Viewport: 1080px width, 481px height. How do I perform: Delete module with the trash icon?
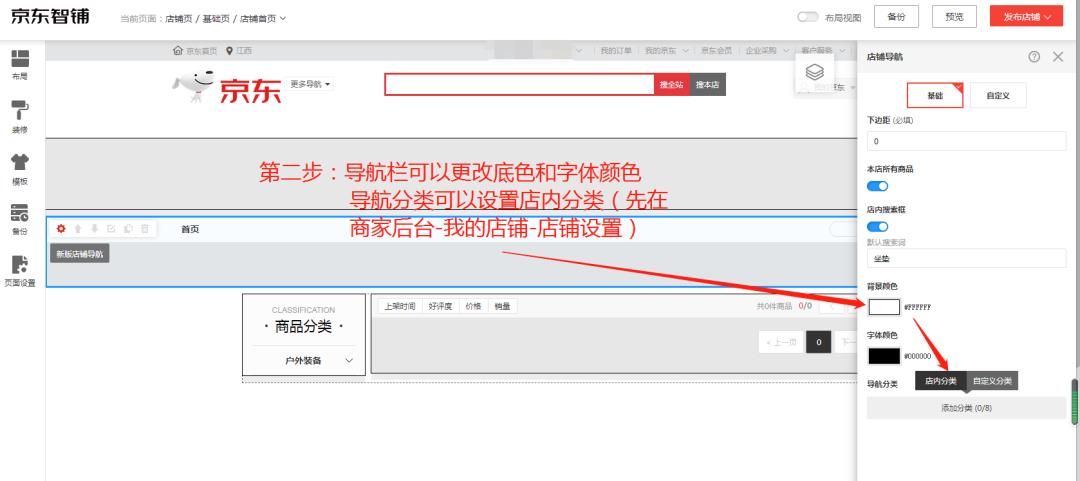(145, 229)
